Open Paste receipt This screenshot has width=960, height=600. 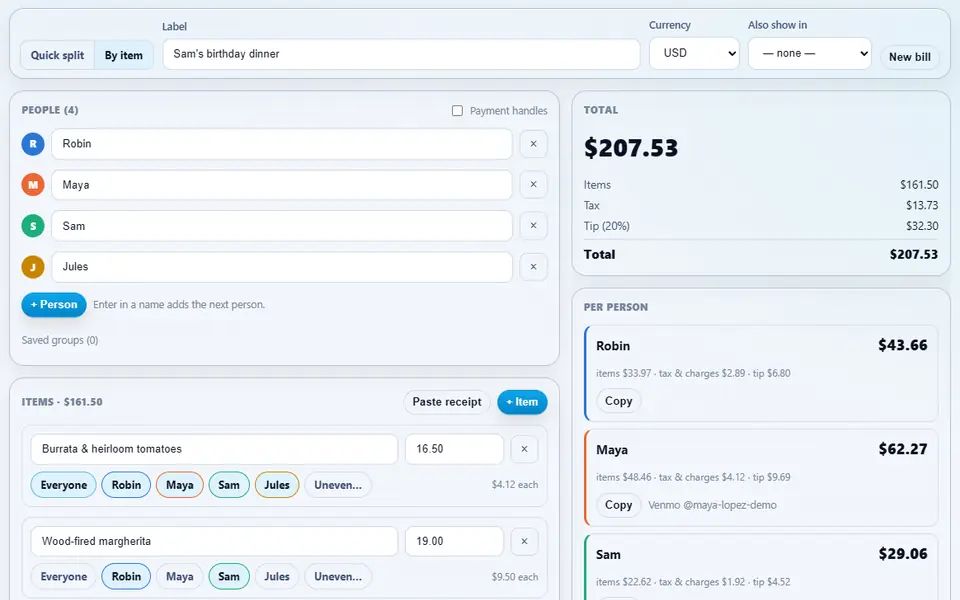point(447,402)
